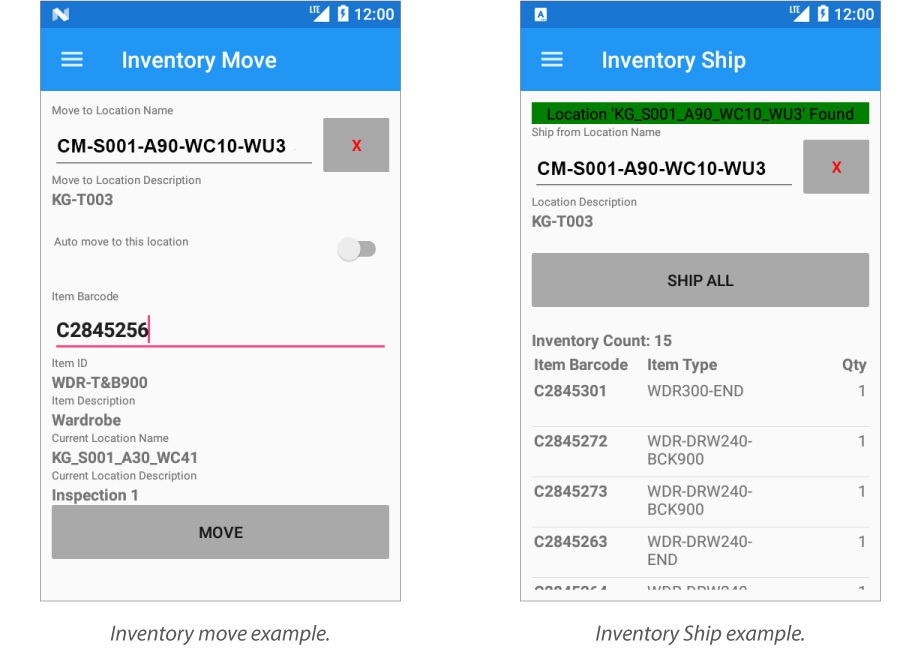This screenshot has height=651, width=921.
Task: Select inventory row with barcode C2845272
Action: [699, 451]
